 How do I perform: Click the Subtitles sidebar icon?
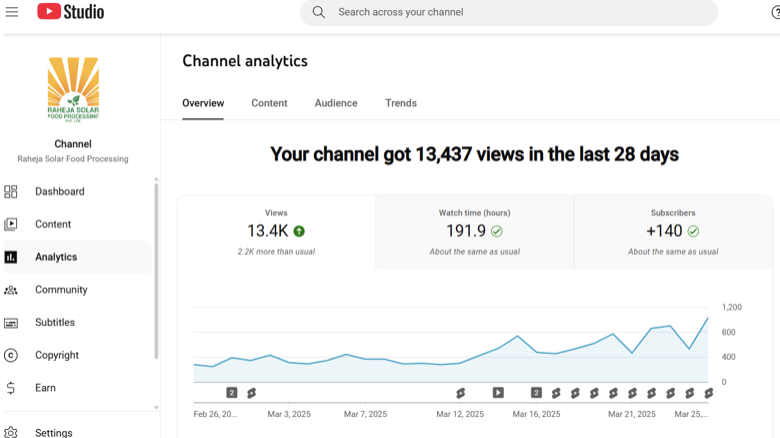tap(10, 323)
